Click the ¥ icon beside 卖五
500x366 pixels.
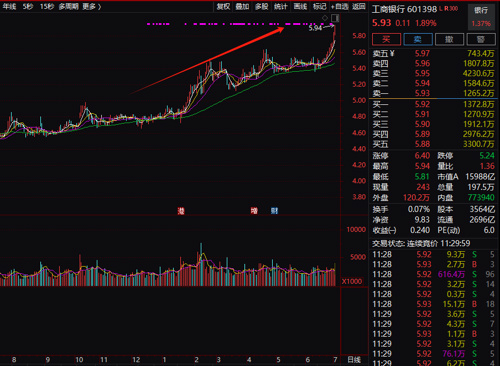[392, 53]
